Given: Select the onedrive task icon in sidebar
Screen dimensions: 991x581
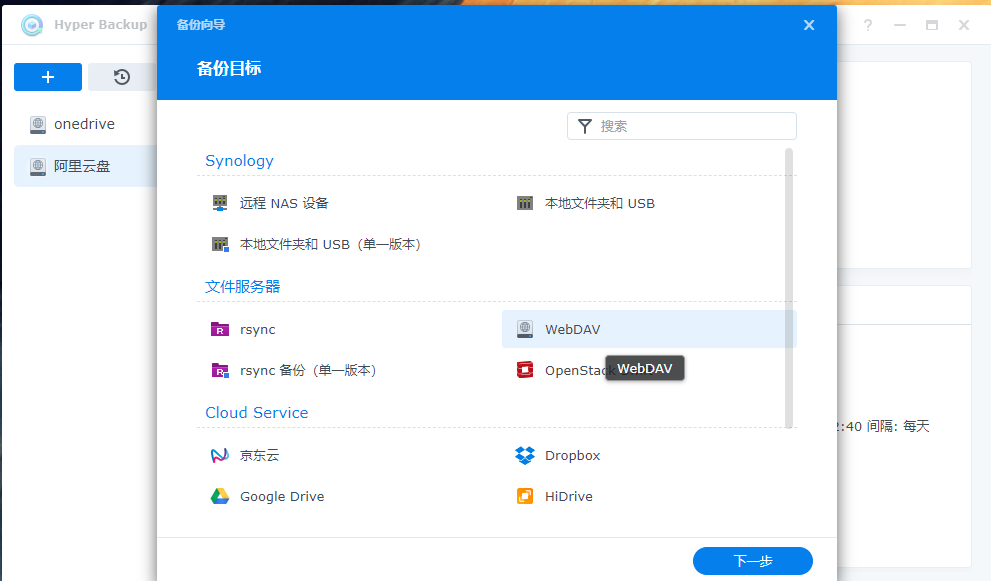Looking at the screenshot, I should point(38,125).
